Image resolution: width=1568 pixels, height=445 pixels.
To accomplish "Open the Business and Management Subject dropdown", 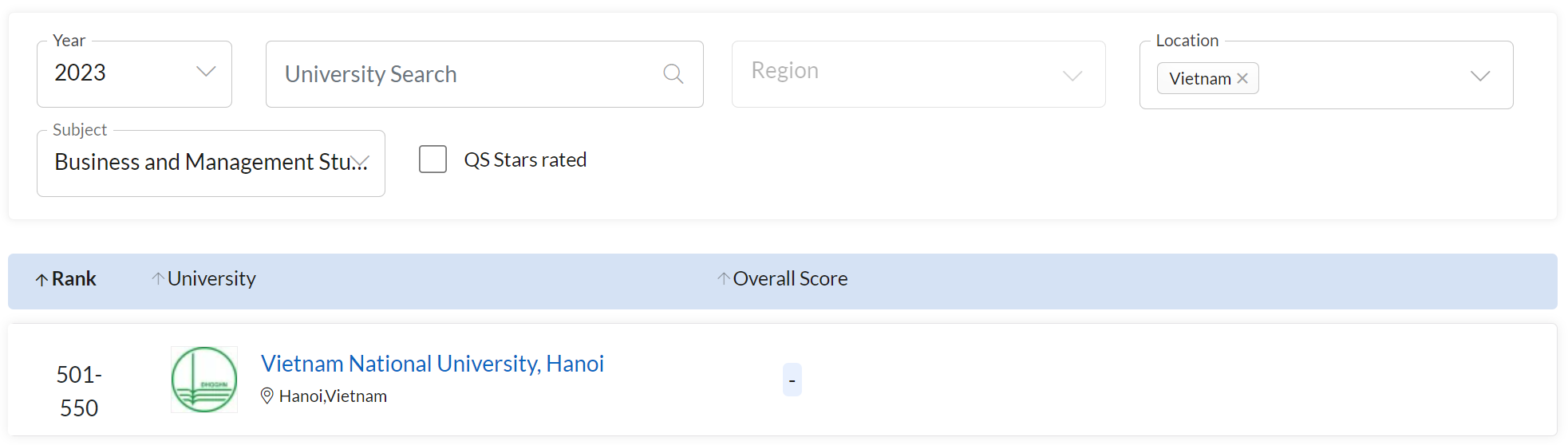I will (211, 163).
